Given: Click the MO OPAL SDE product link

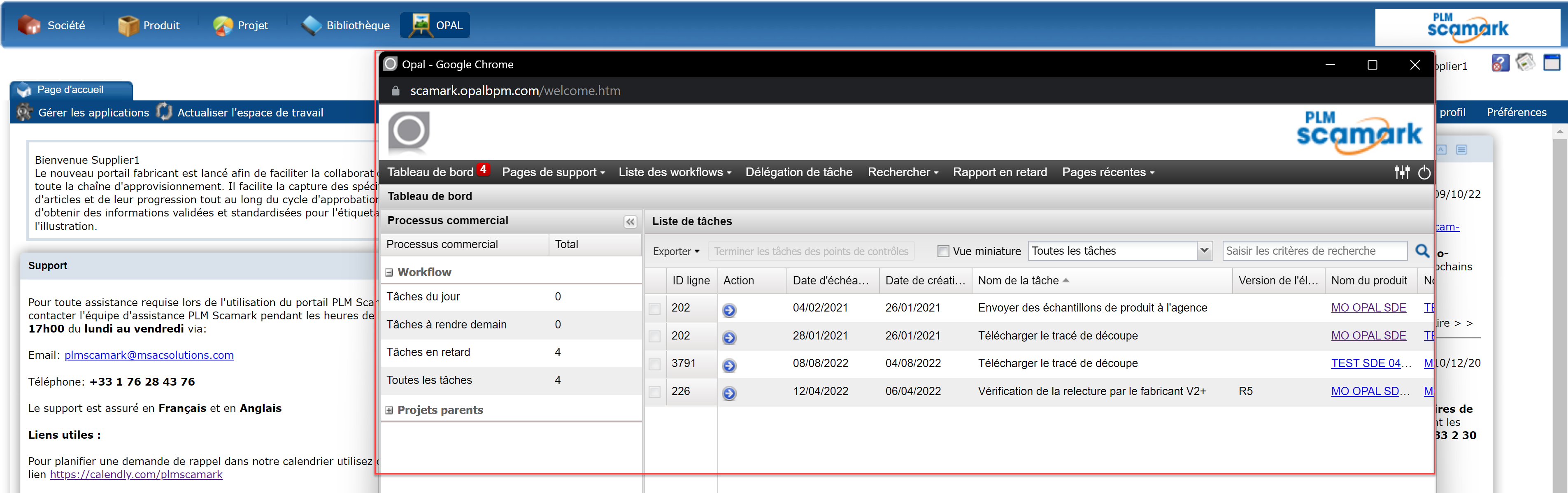Looking at the screenshot, I should click(x=1369, y=307).
